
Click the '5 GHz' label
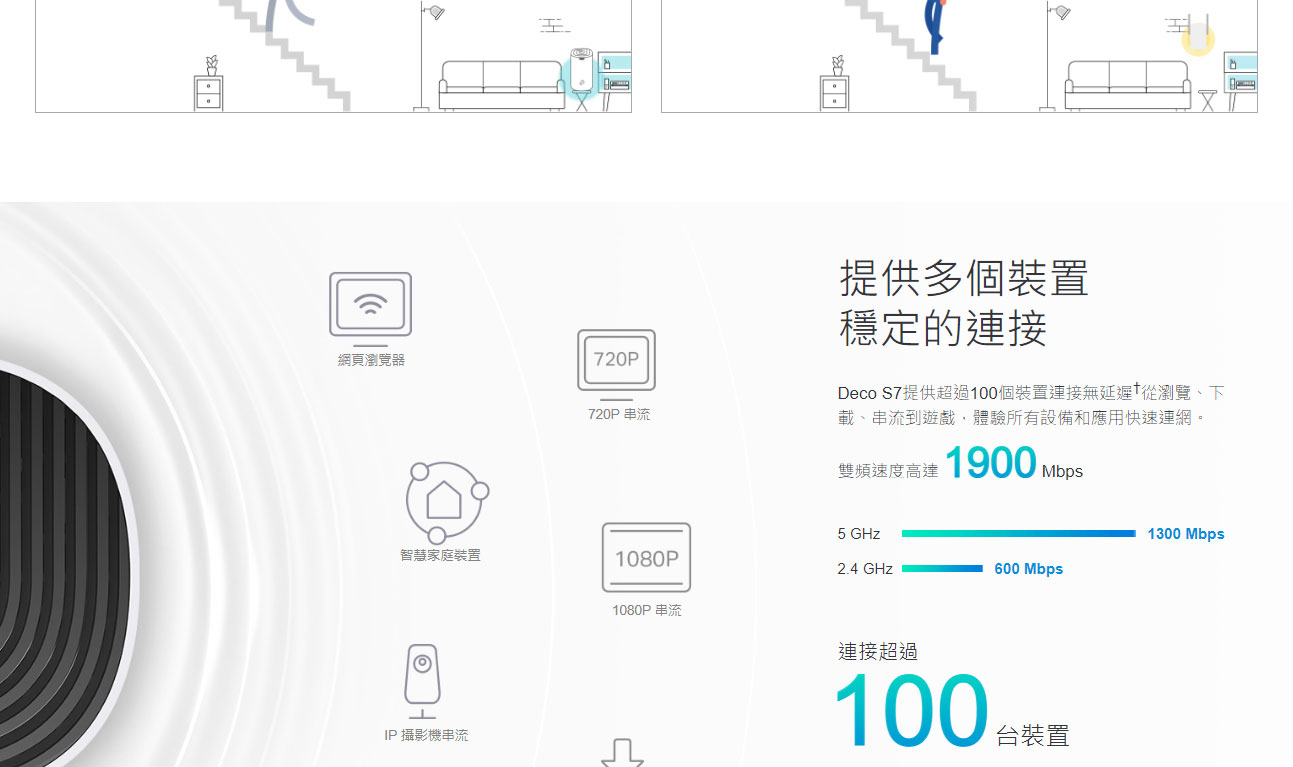point(859,534)
